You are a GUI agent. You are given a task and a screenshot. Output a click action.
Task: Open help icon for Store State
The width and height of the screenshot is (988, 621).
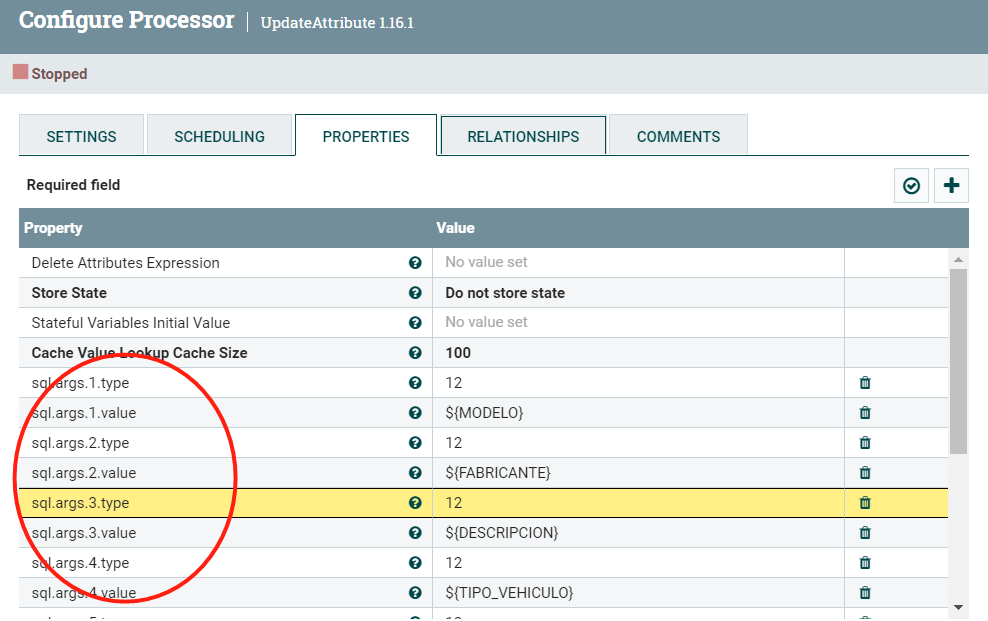pyautogui.click(x=415, y=292)
